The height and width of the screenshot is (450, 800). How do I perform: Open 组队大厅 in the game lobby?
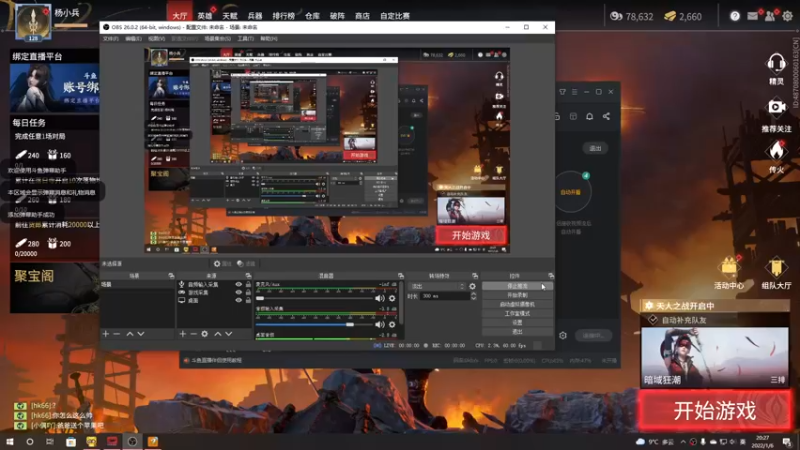click(776, 273)
